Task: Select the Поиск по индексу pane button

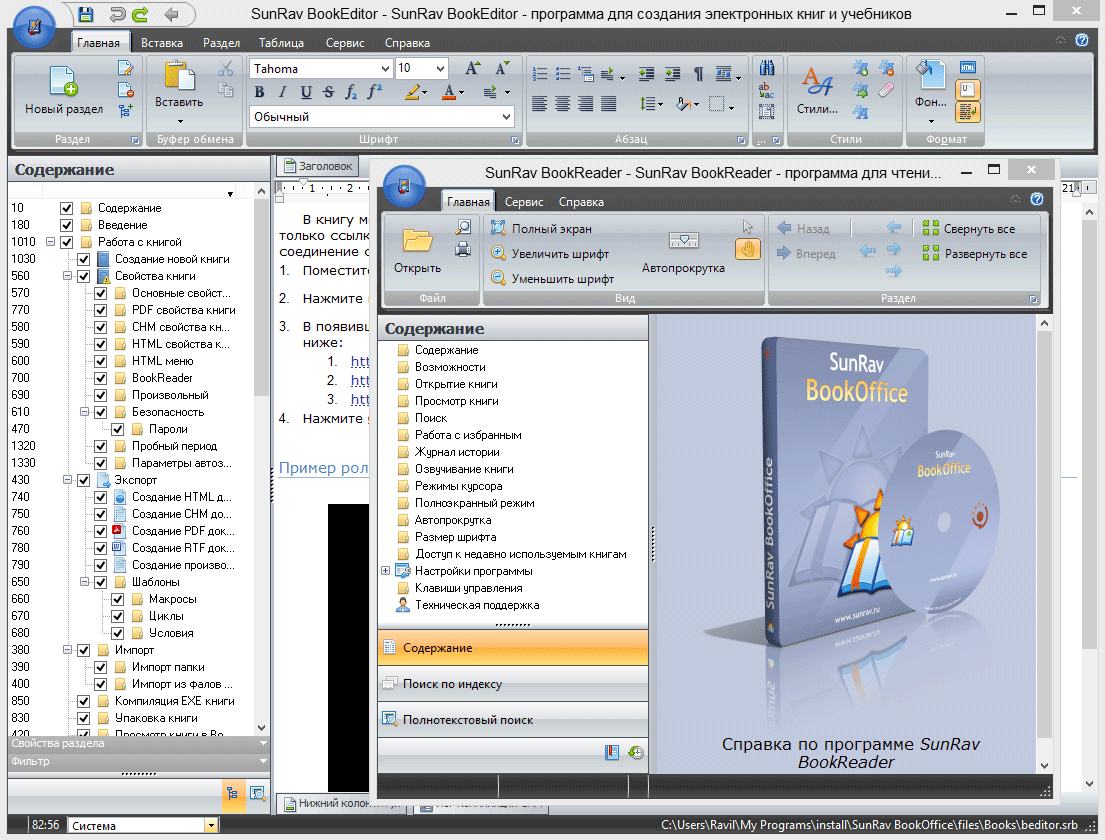Action: 513,684
